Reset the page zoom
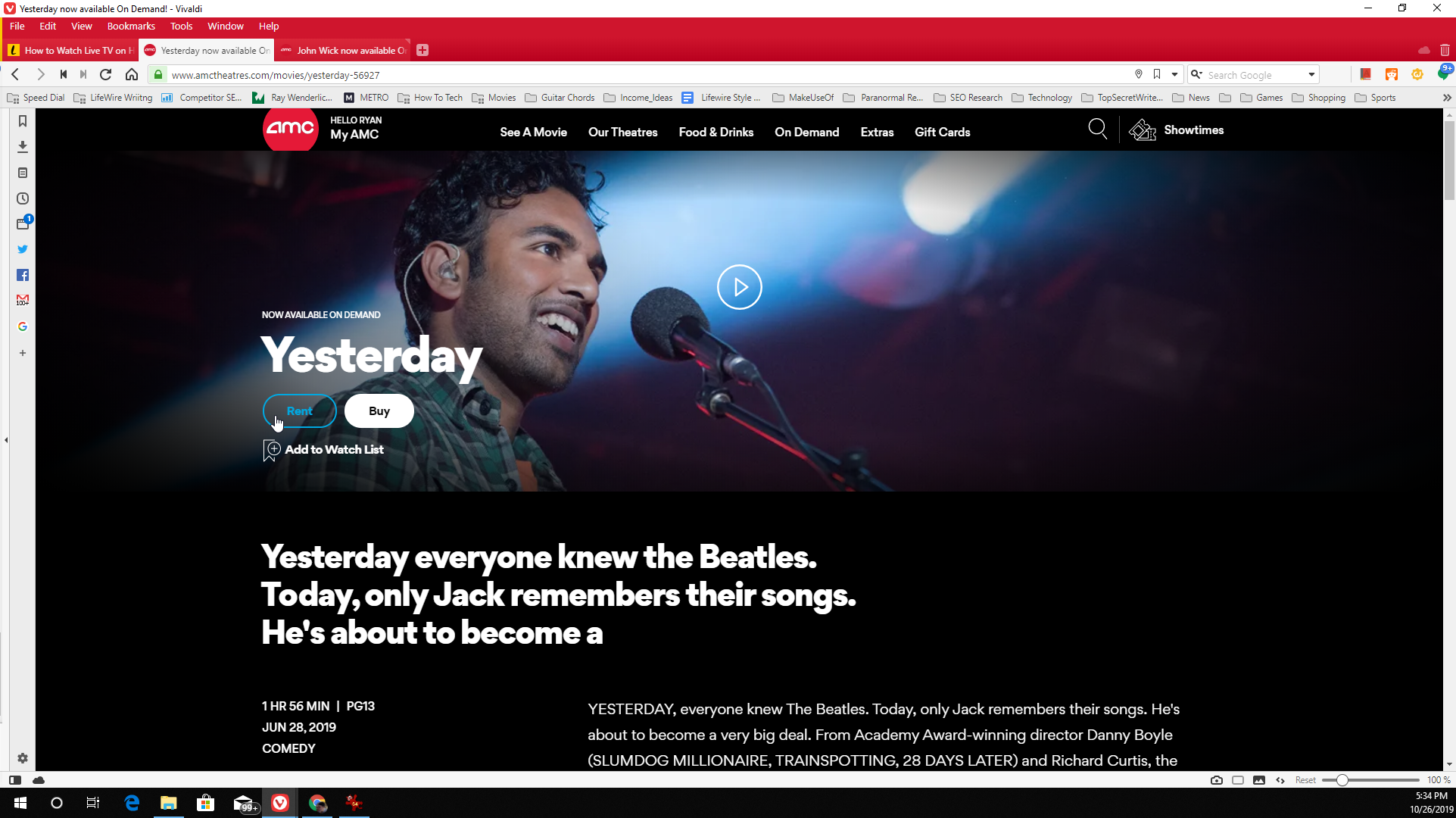 tap(1305, 780)
